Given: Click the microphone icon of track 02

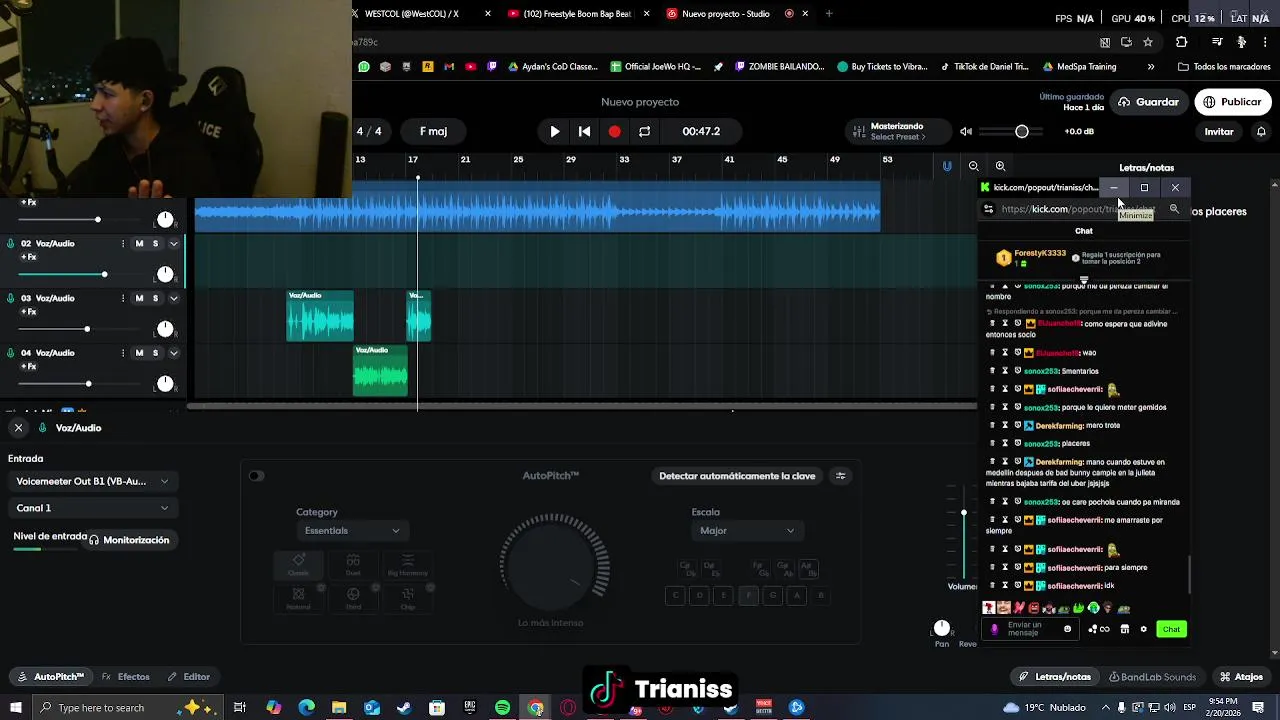Looking at the screenshot, I should tap(11, 243).
